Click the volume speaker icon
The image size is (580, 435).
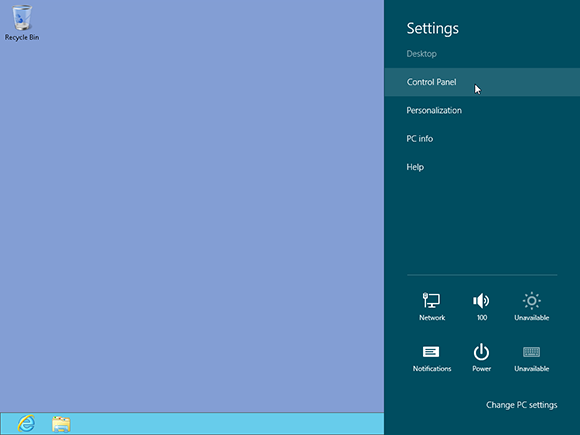click(481, 301)
